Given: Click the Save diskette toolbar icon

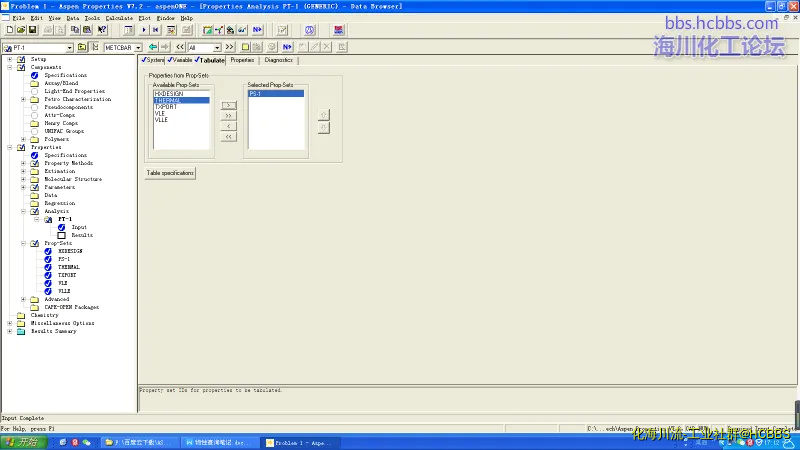Looking at the screenshot, I should (x=32, y=30).
